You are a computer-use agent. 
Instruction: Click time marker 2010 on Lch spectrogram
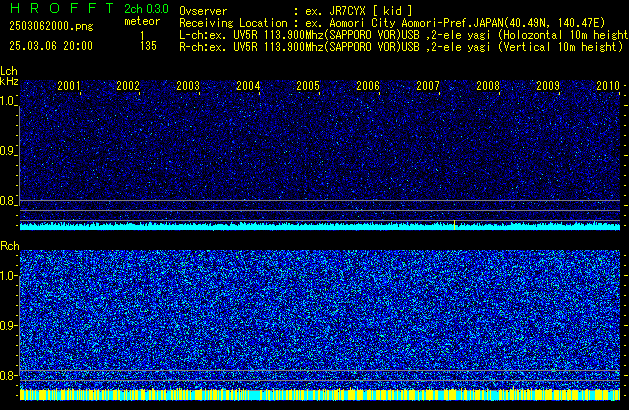[x=608, y=86]
